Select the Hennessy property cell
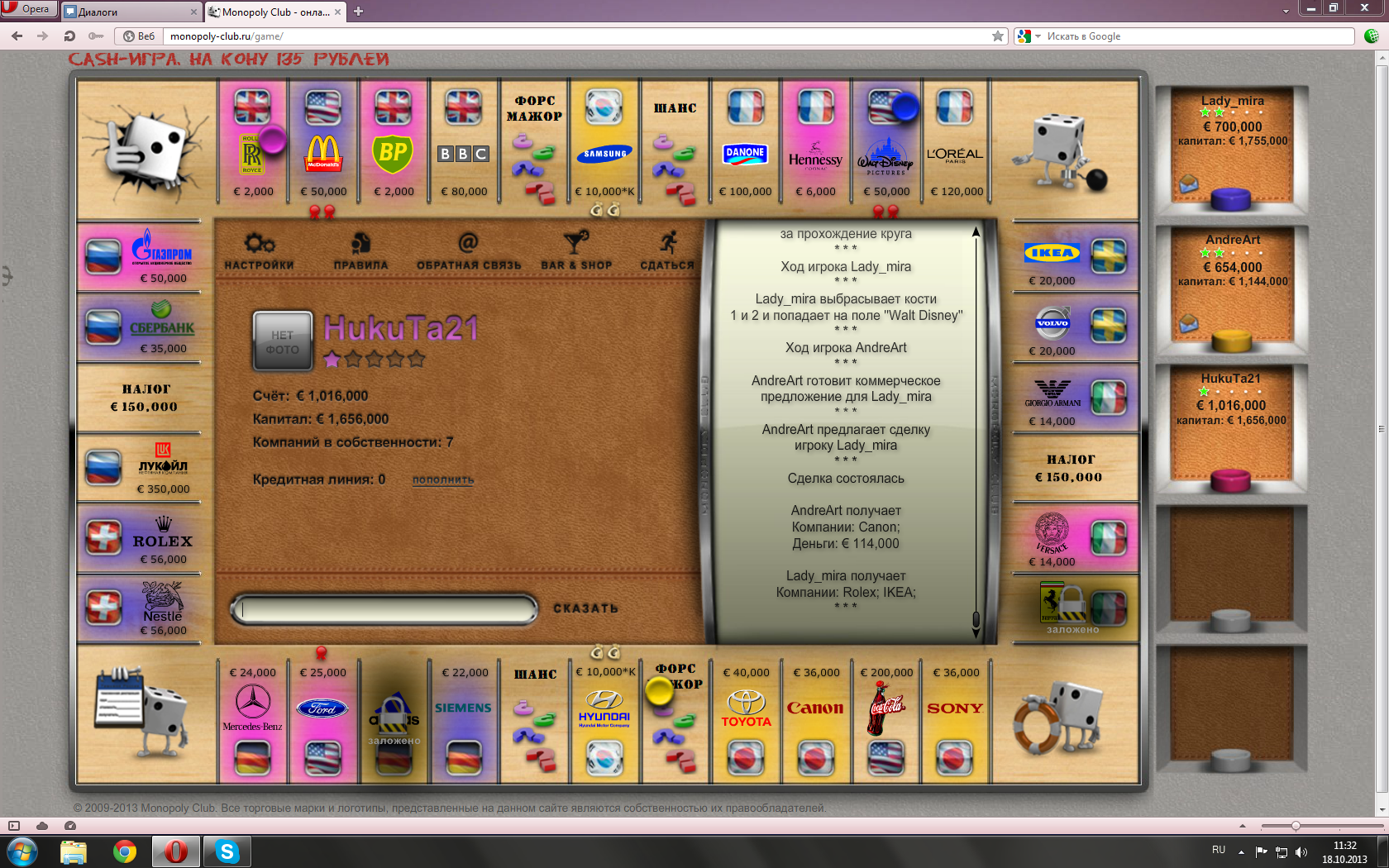 815,141
